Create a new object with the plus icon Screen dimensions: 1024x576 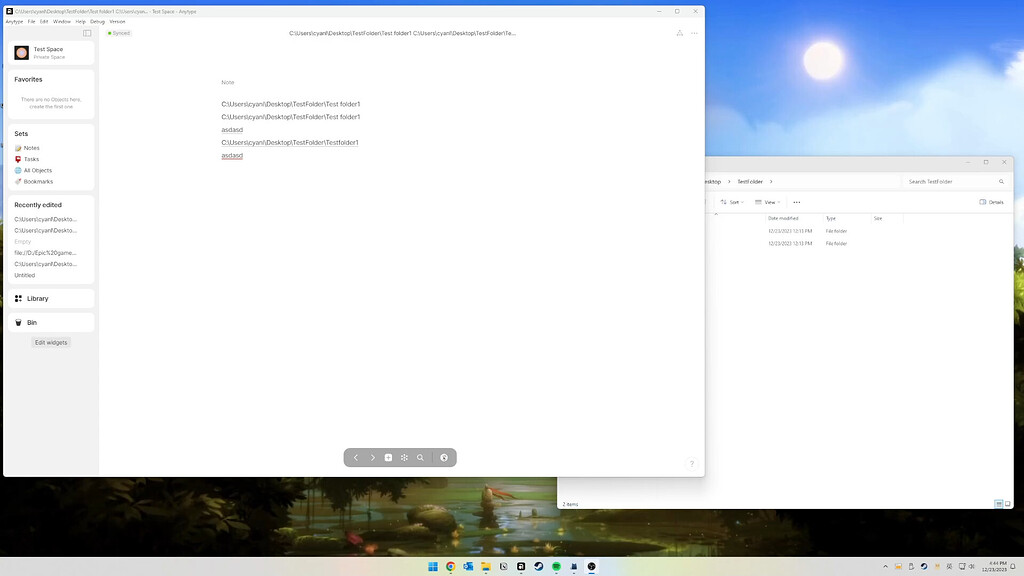tap(388, 457)
